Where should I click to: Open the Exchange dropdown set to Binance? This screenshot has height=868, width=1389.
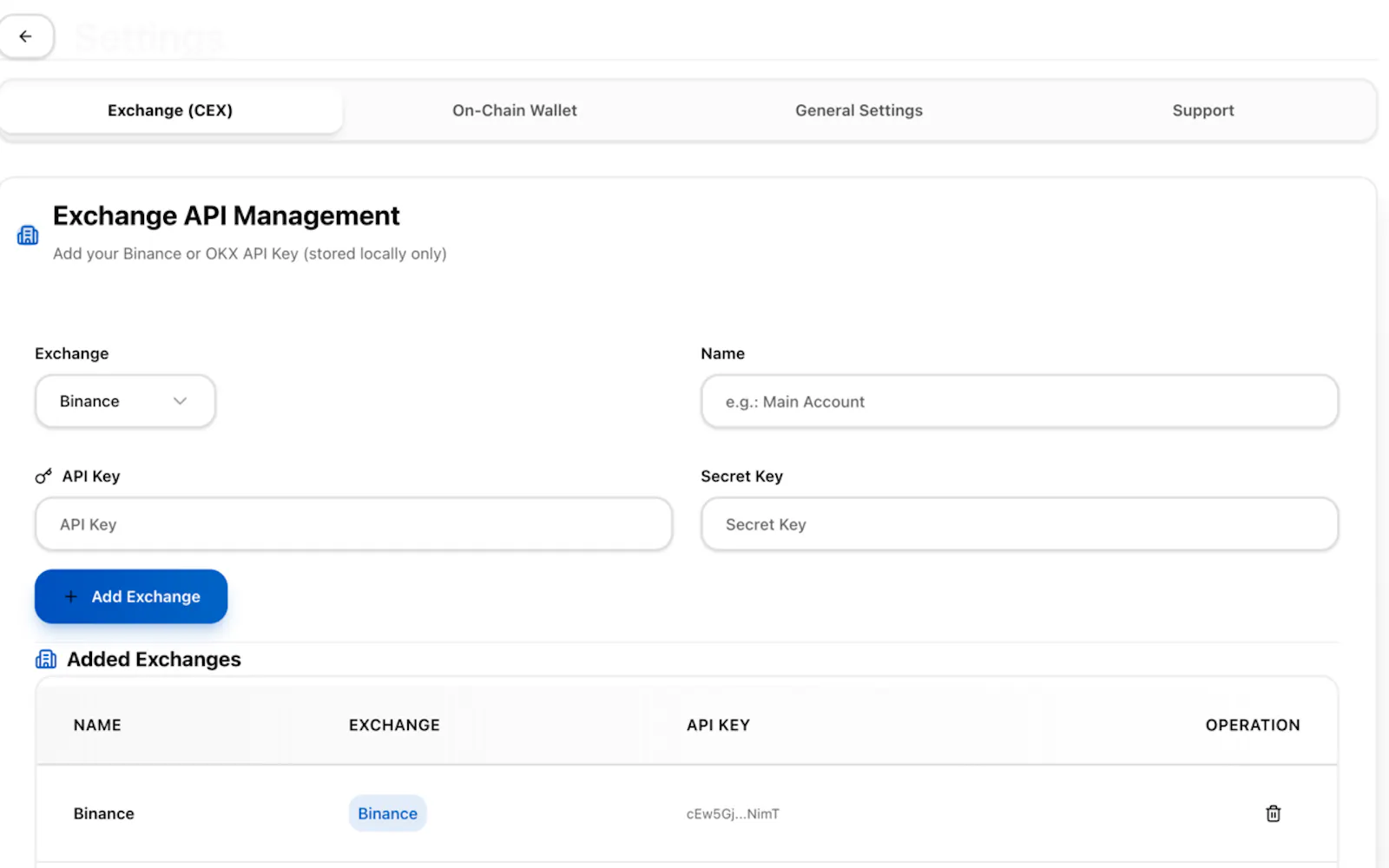point(125,401)
